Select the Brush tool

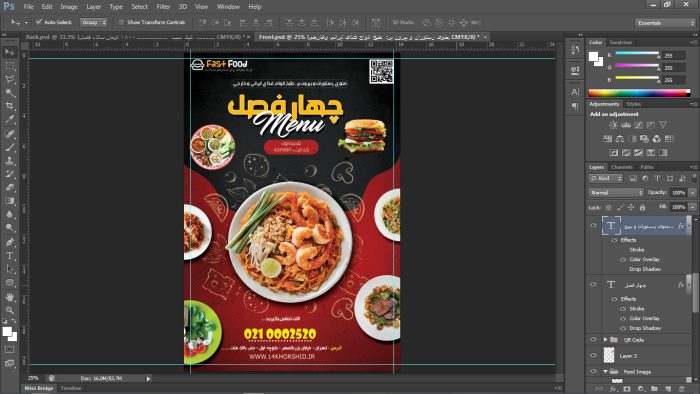9,147
